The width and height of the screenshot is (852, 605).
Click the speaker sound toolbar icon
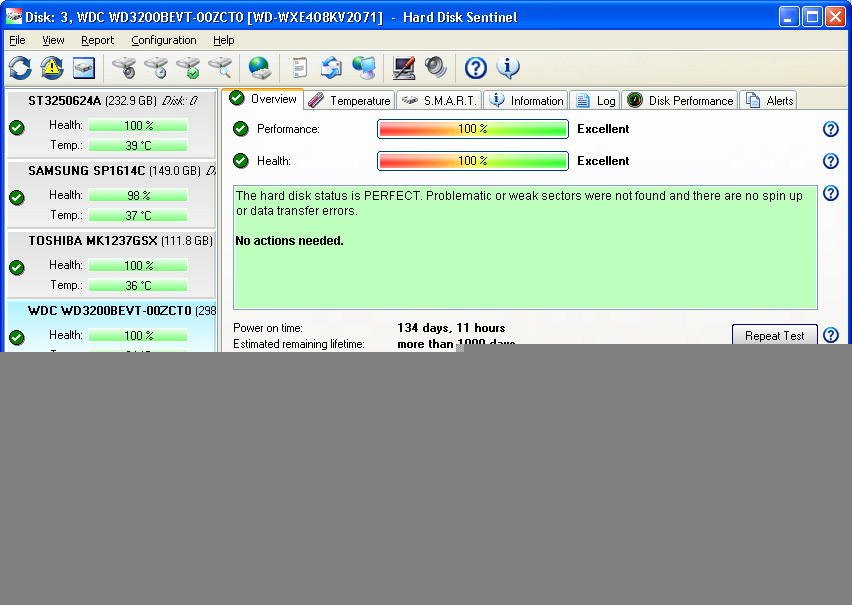click(x=436, y=68)
